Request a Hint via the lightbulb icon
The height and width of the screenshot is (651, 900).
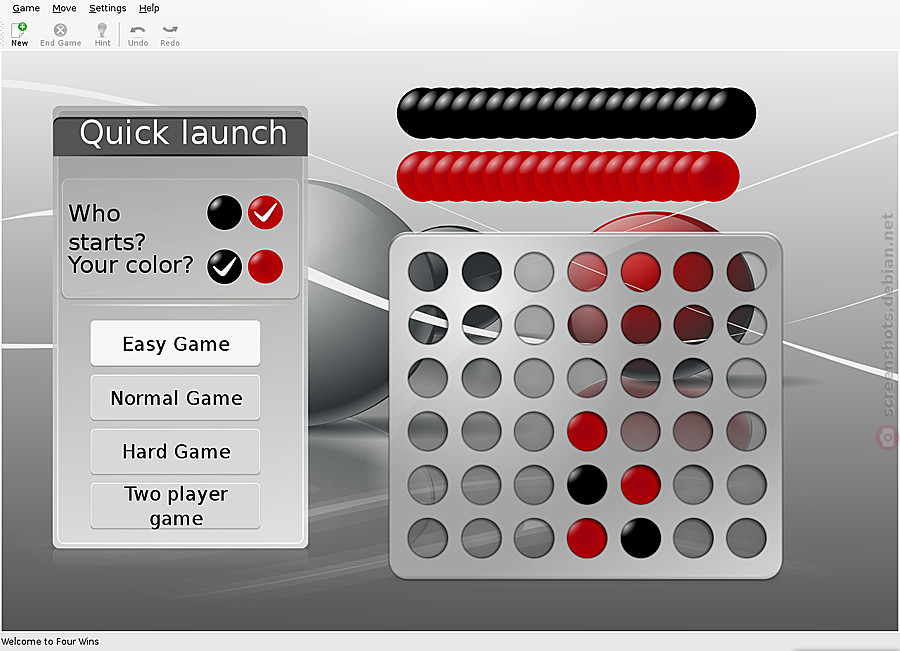(102, 34)
